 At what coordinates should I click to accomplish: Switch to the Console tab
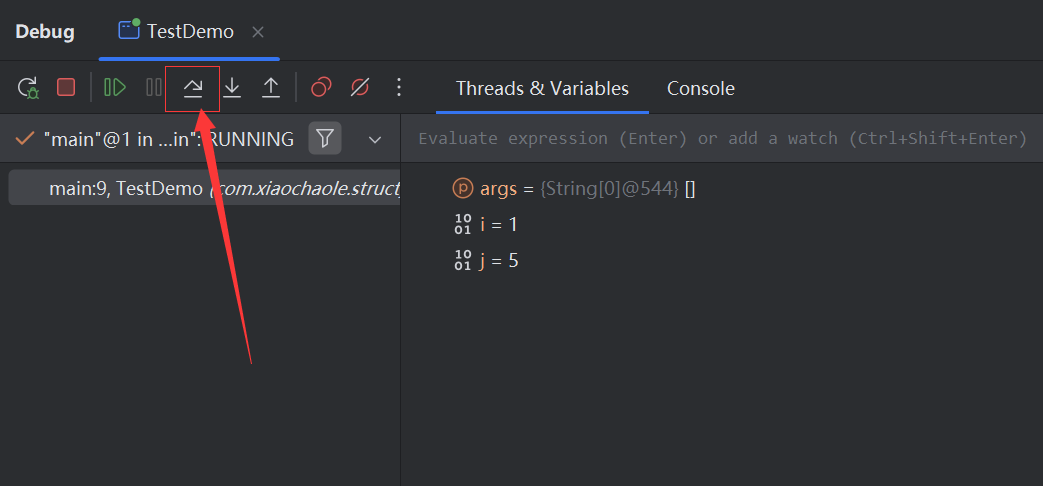(x=700, y=88)
